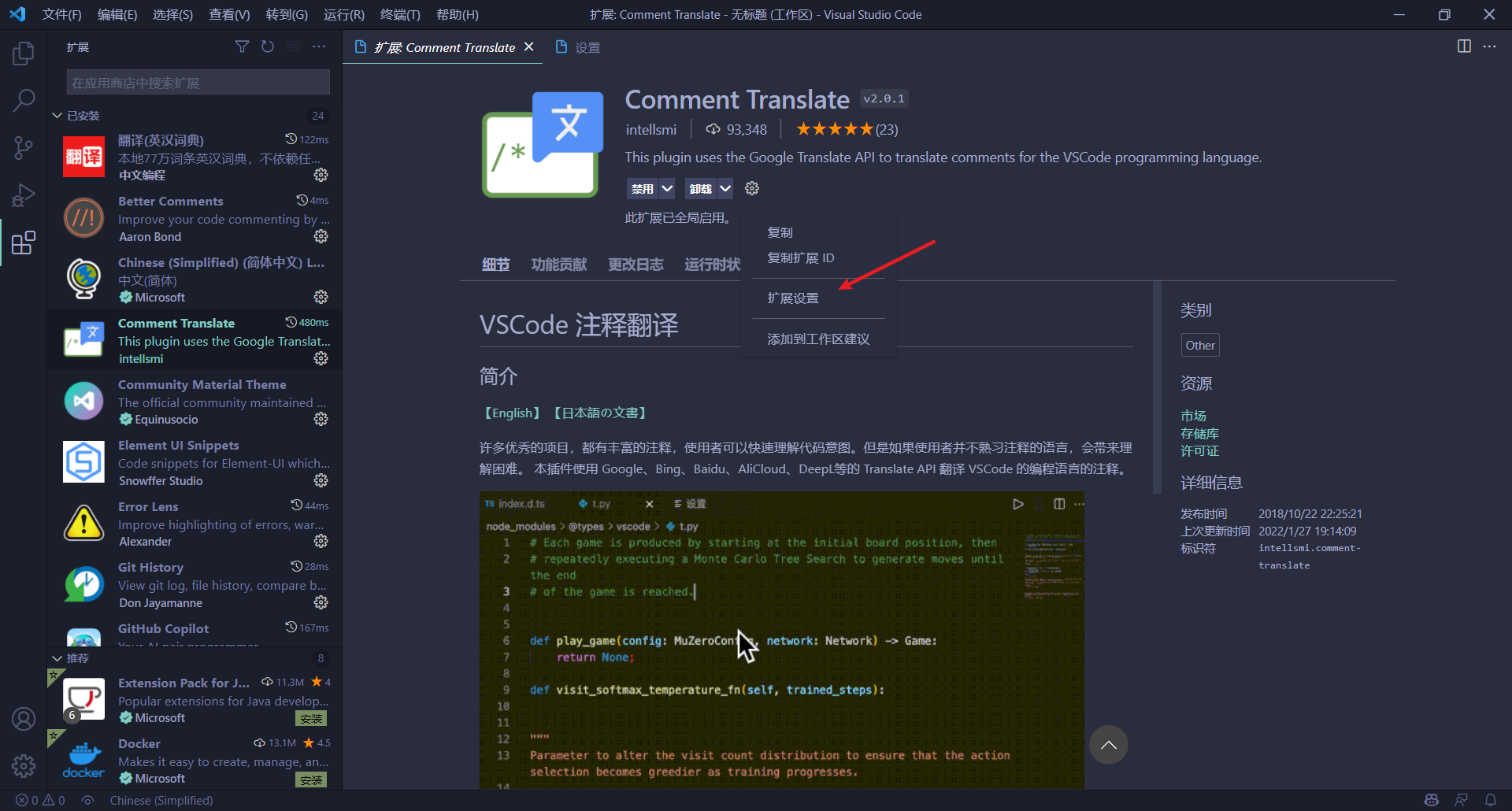1512x811 pixels.
Task: Install the Docker extension
Action: click(x=311, y=780)
